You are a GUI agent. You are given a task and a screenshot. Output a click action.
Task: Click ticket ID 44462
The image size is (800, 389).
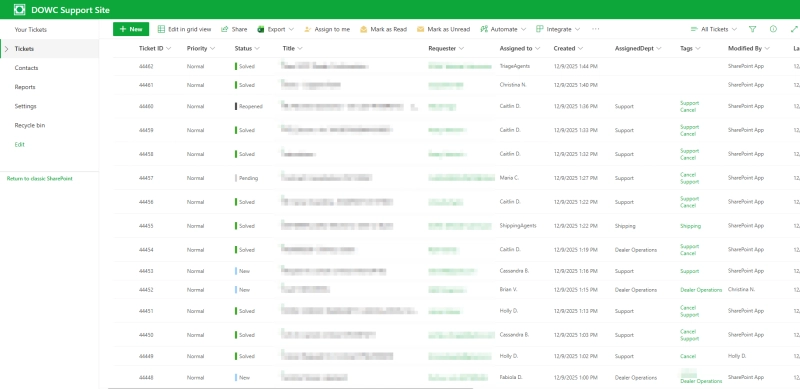(146, 66)
